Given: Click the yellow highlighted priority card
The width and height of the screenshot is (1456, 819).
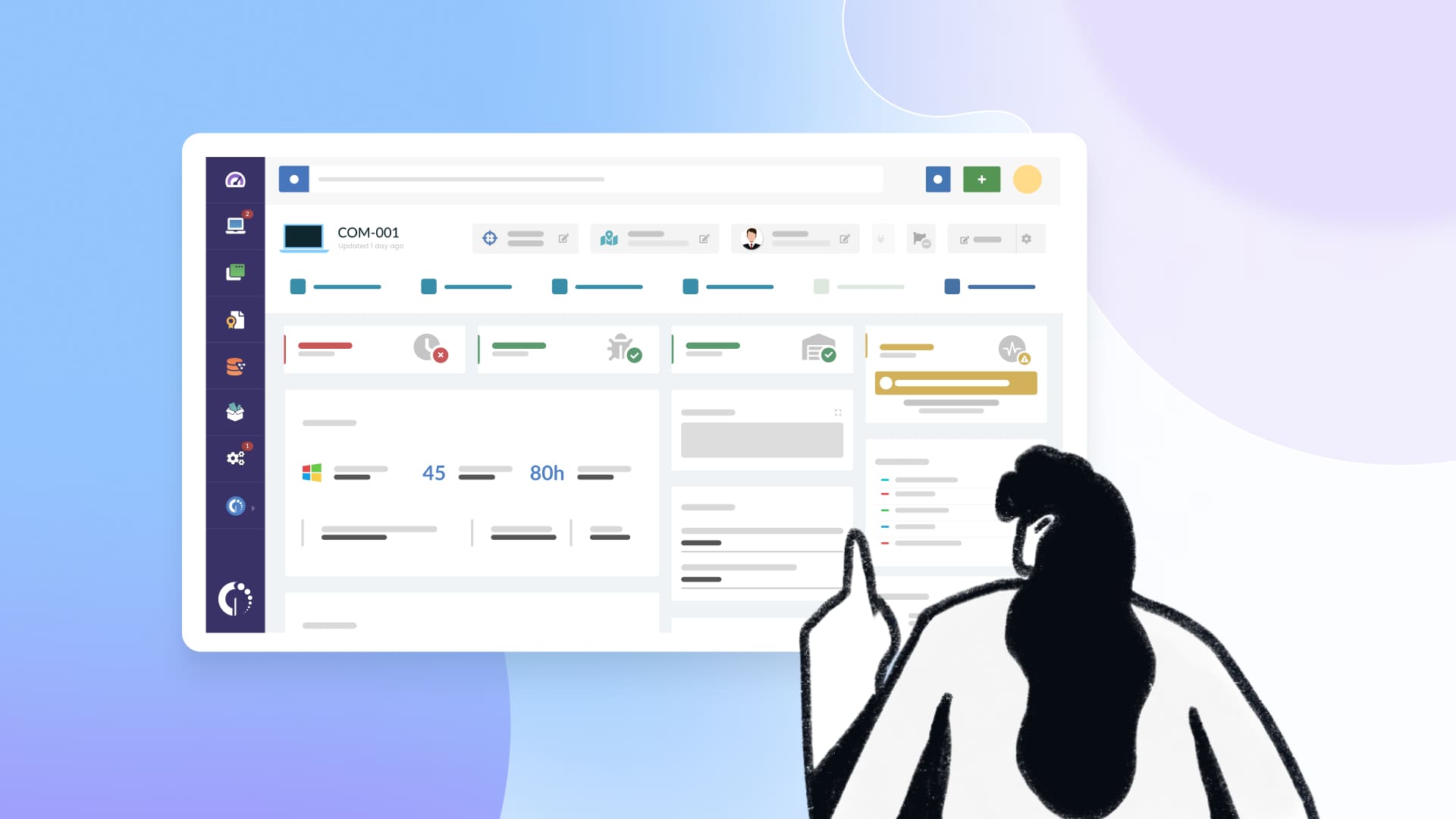Looking at the screenshot, I should pyautogui.click(x=955, y=383).
